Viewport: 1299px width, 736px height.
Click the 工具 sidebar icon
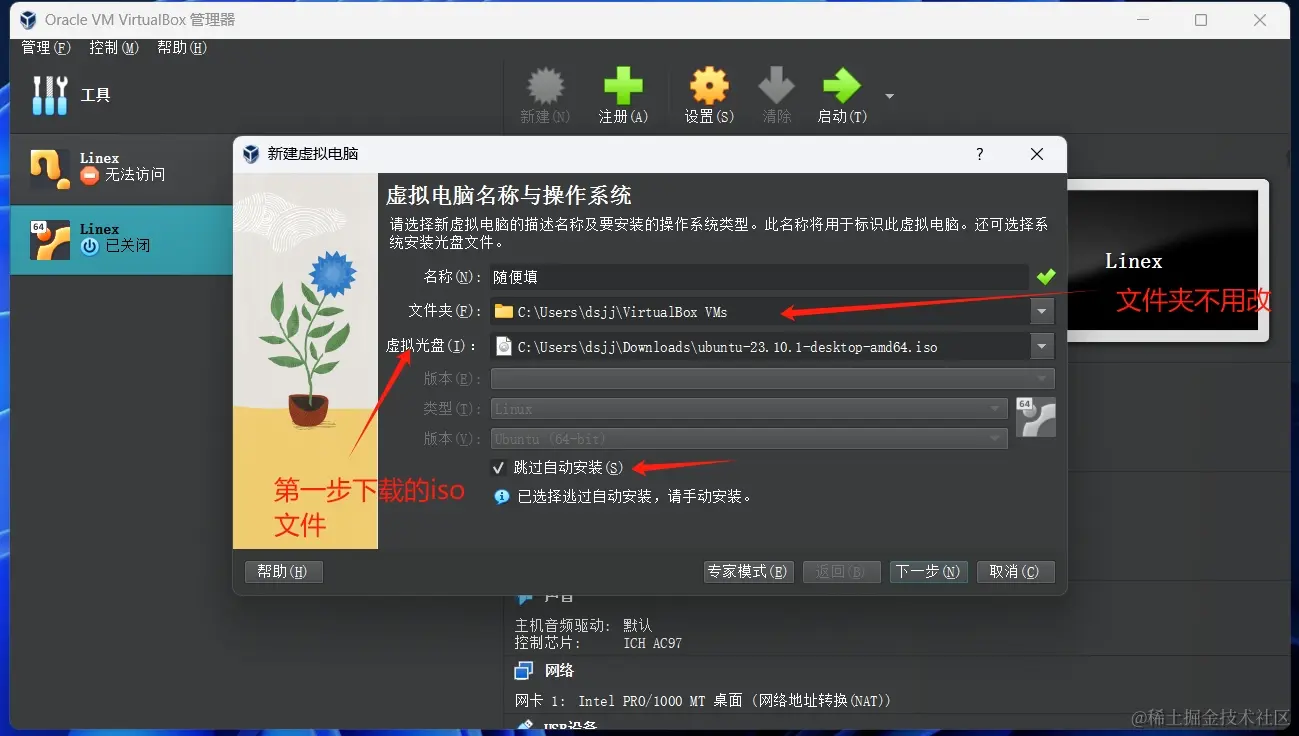point(49,95)
